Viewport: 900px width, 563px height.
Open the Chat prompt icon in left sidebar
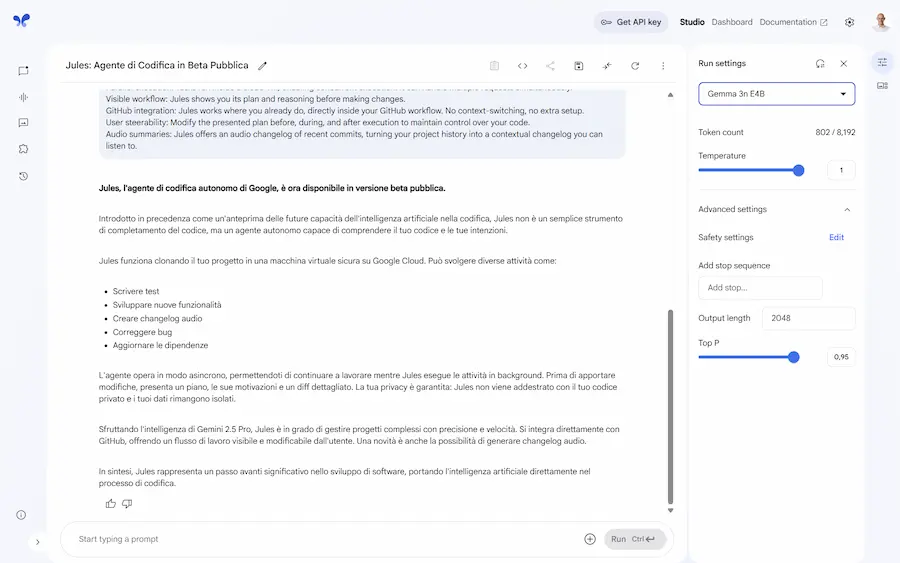(x=24, y=71)
